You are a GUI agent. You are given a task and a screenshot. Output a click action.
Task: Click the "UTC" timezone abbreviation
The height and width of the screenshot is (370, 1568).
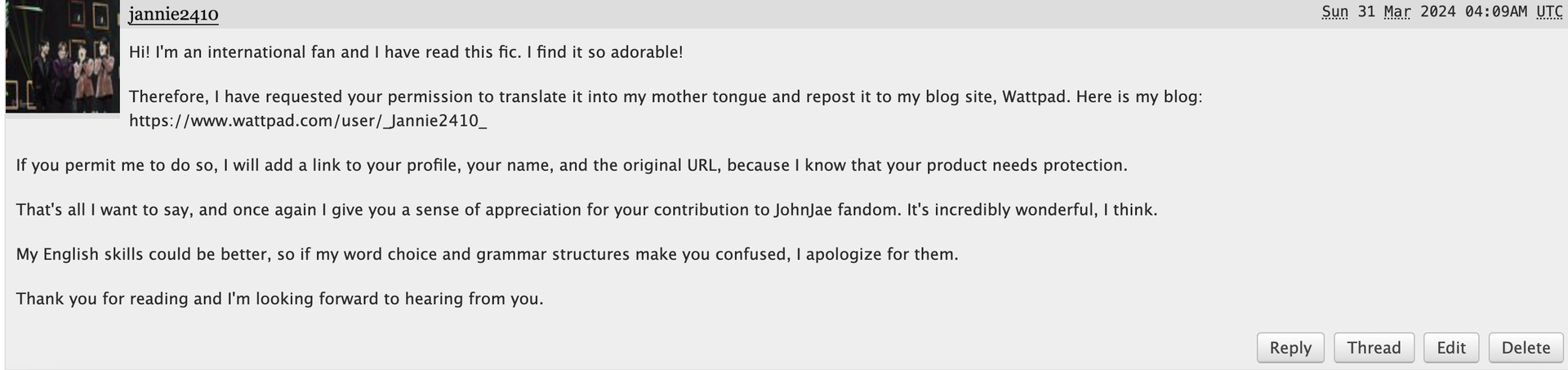pyautogui.click(x=1549, y=12)
